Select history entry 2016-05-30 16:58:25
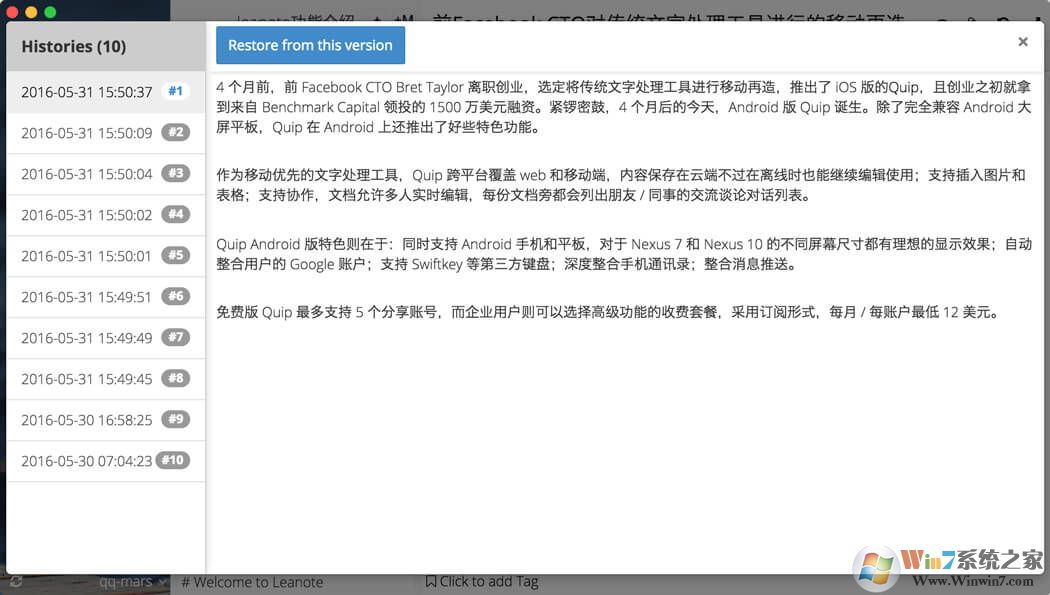The height and width of the screenshot is (595, 1050). (x=106, y=420)
